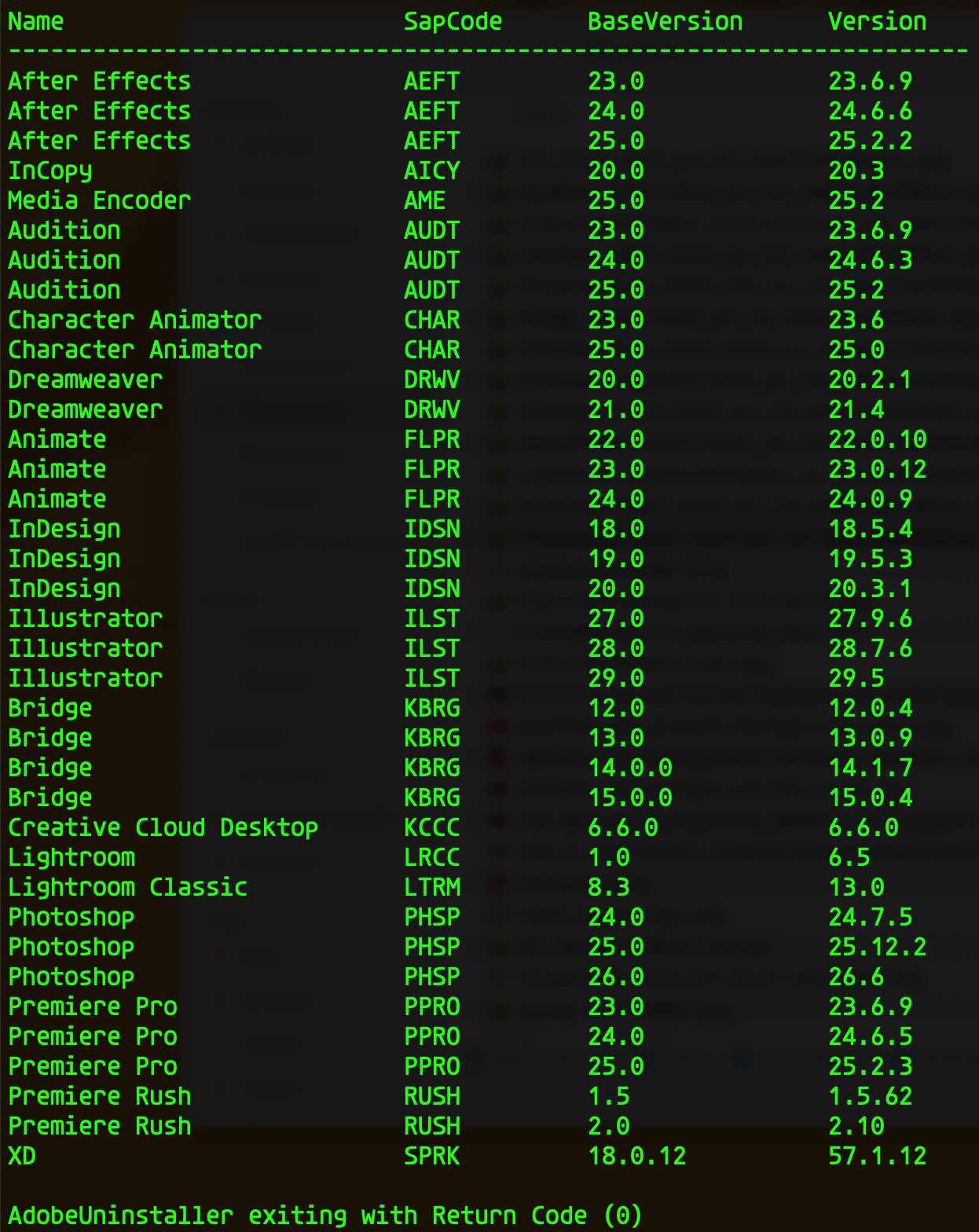Select Dreamweaver version 20.2.1

coord(870,379)
